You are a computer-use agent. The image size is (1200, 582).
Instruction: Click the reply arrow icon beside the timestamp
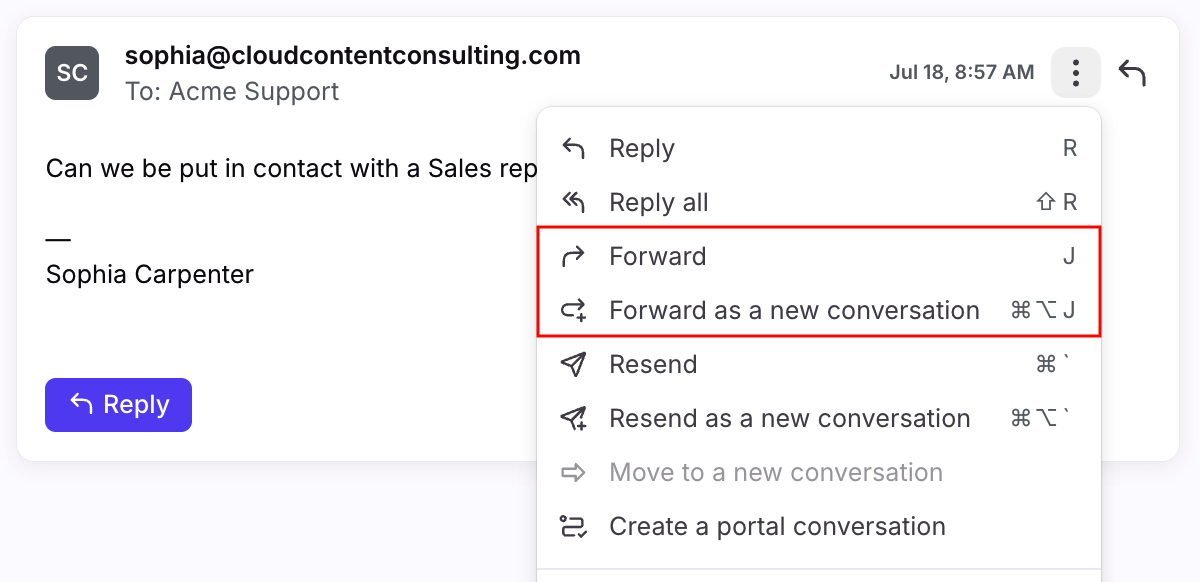pos(1132,73)
